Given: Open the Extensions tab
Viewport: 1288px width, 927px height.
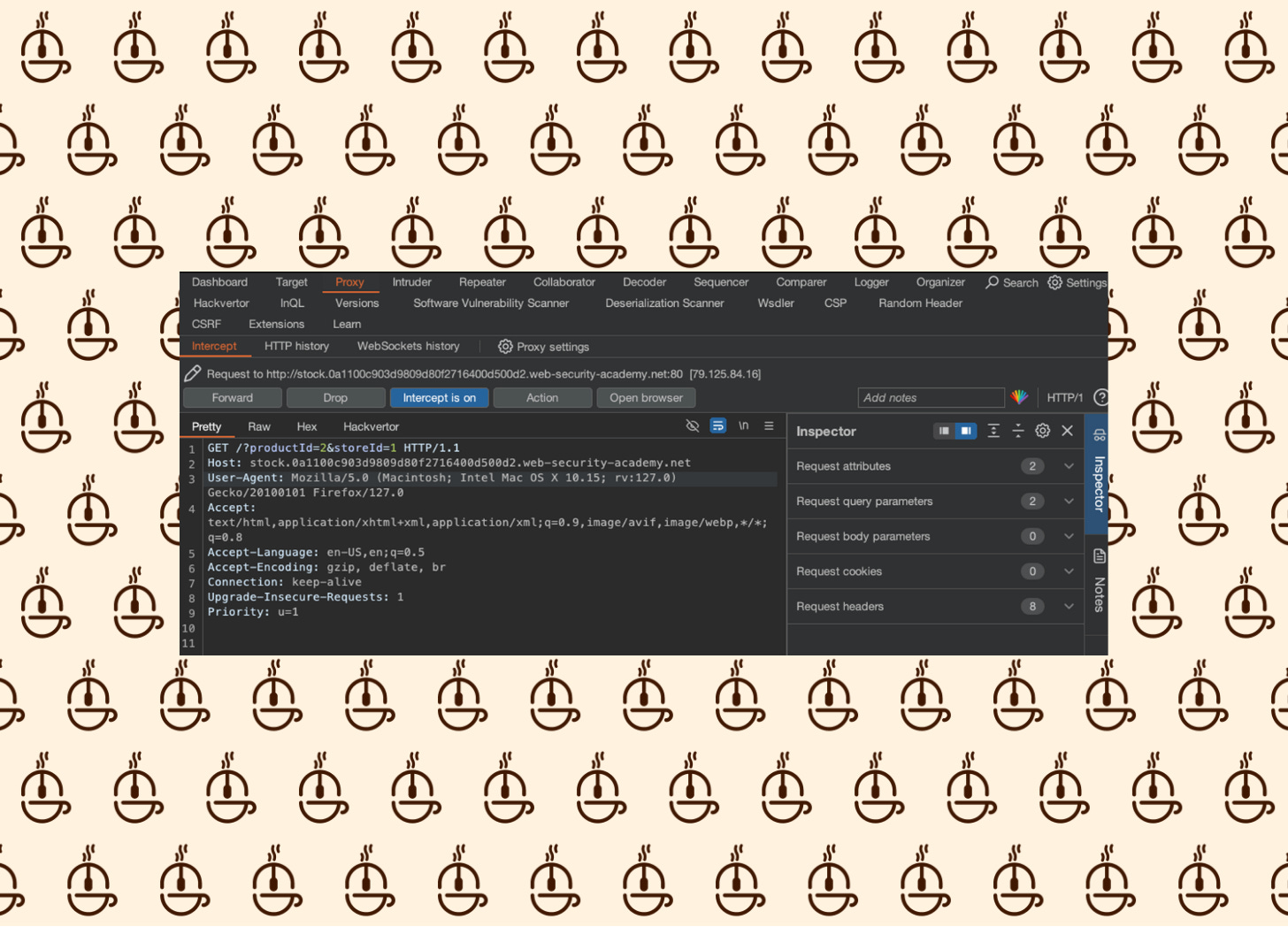Looking at the screenshot, I should click(276, 325).
